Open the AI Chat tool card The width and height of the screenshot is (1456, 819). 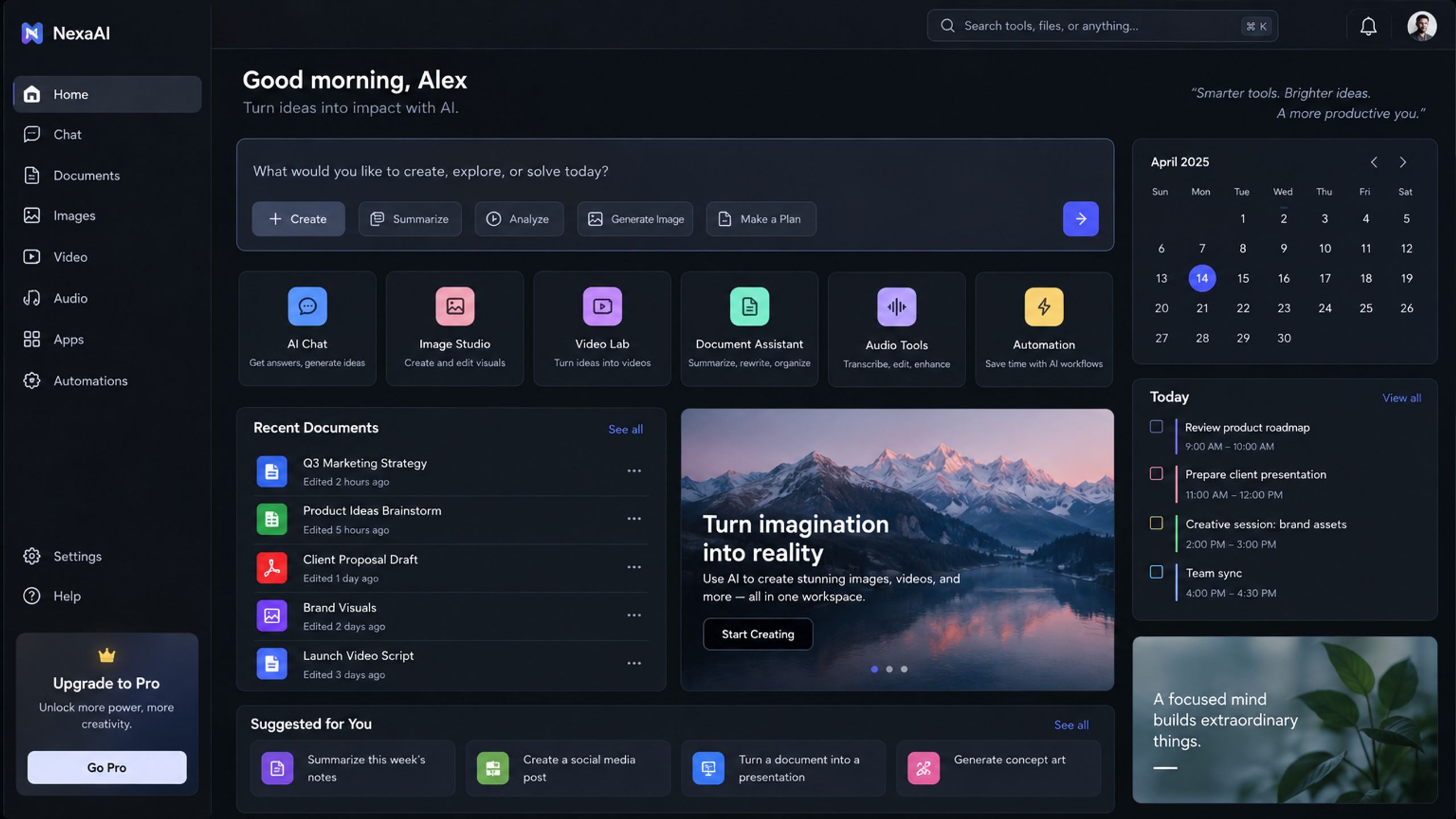[307, 328]
